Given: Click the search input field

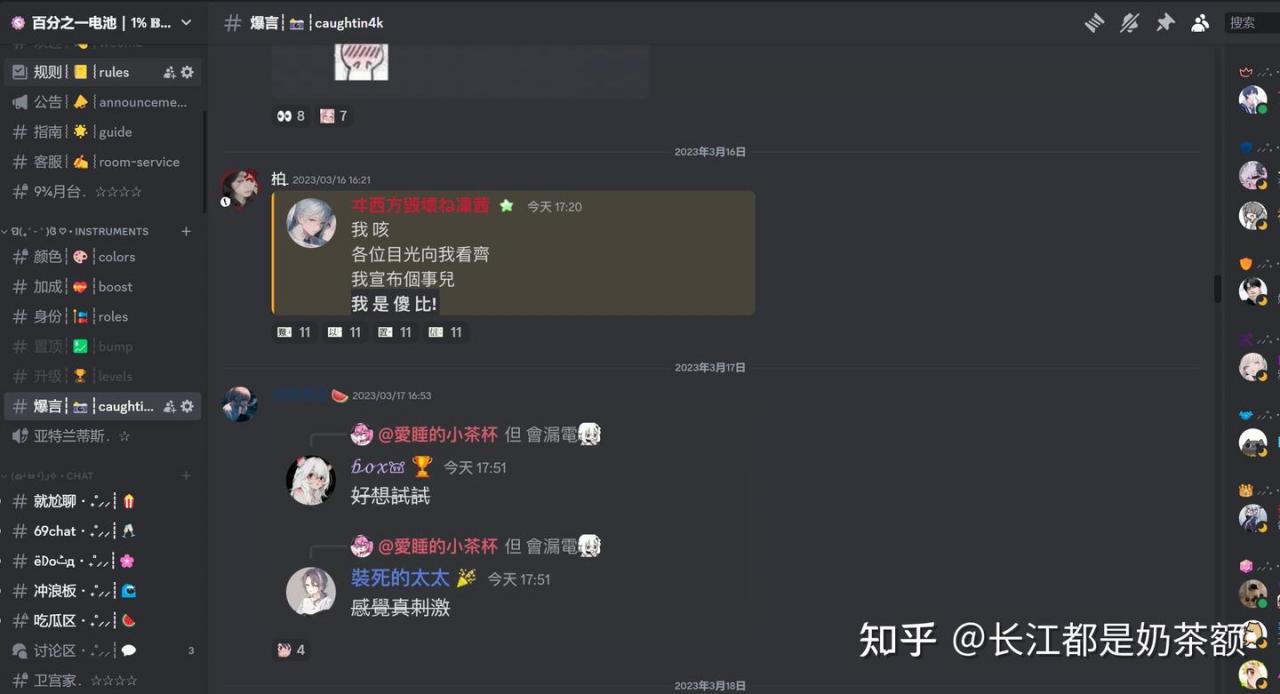Looking at the screenshot, I should pyautogui.click(x=1252, y=22).
